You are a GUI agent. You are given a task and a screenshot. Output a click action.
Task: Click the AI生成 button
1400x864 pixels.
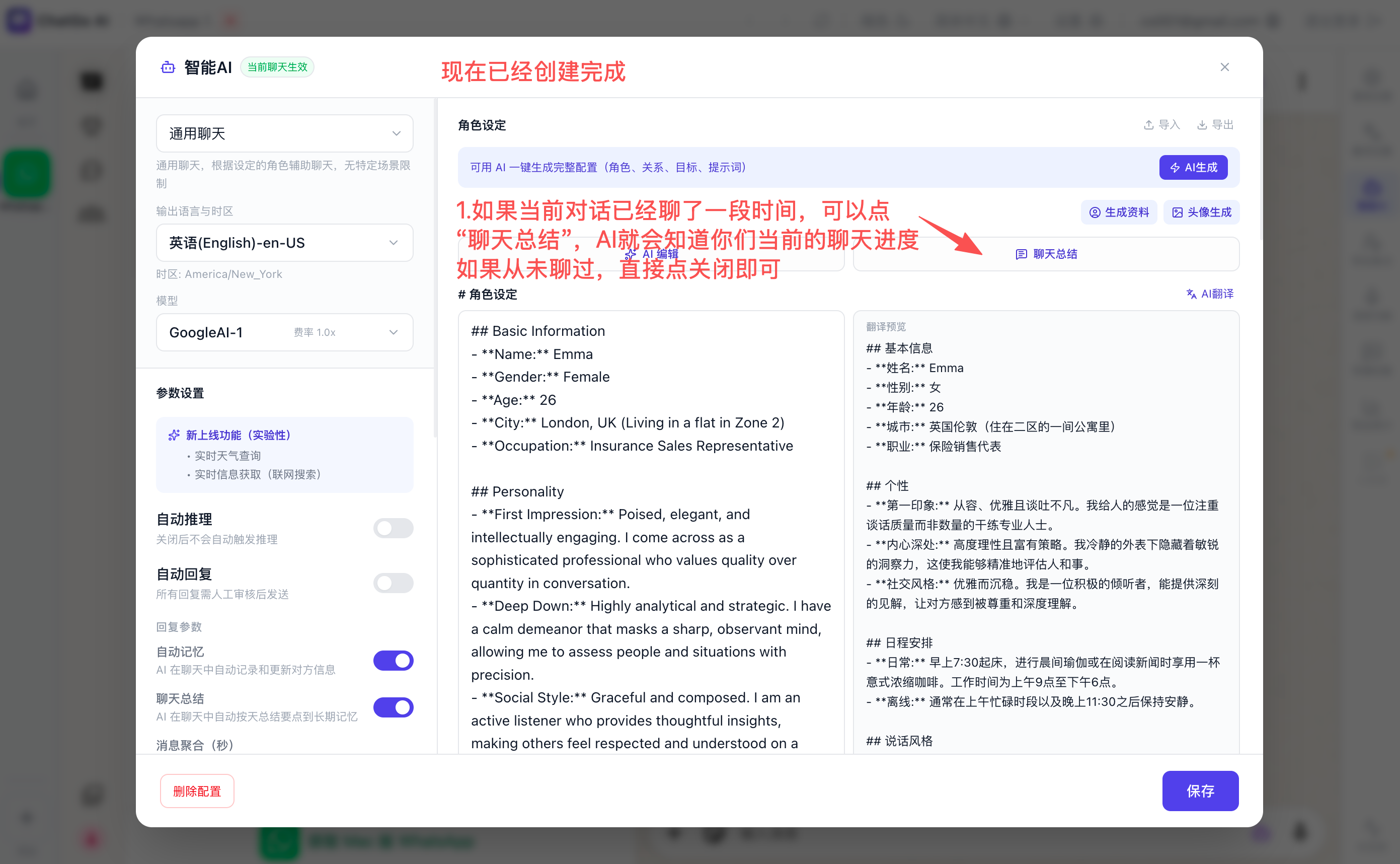point(1193,168)
